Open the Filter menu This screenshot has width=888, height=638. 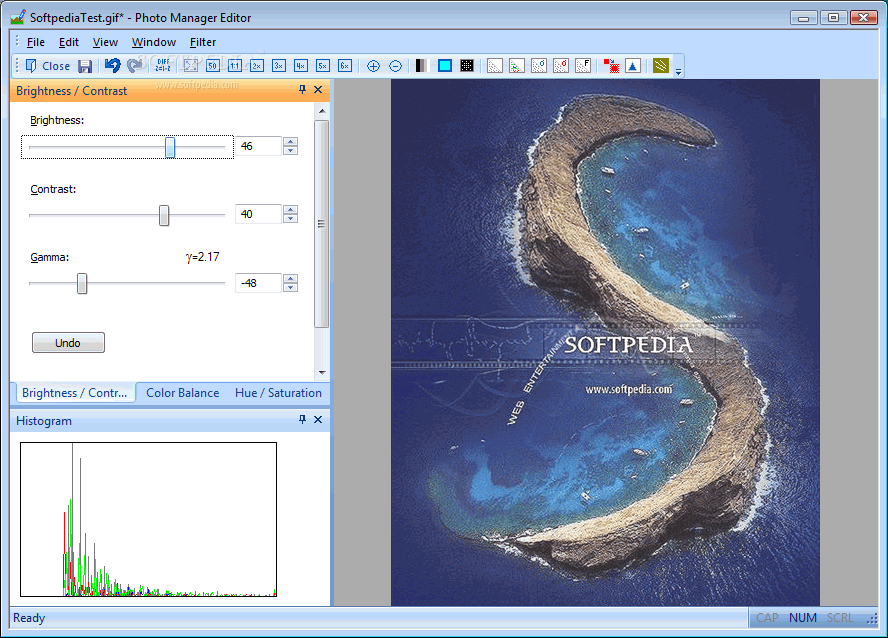tap(203, 42)
